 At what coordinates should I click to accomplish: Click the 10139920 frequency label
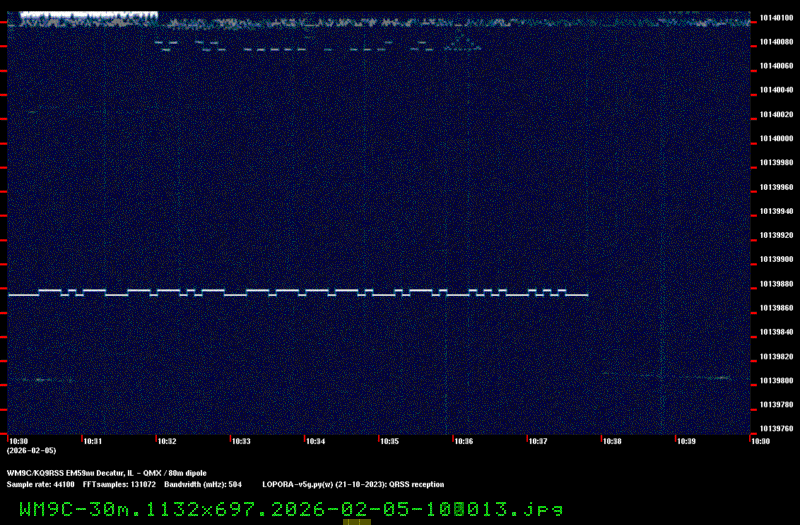point(776,235)
